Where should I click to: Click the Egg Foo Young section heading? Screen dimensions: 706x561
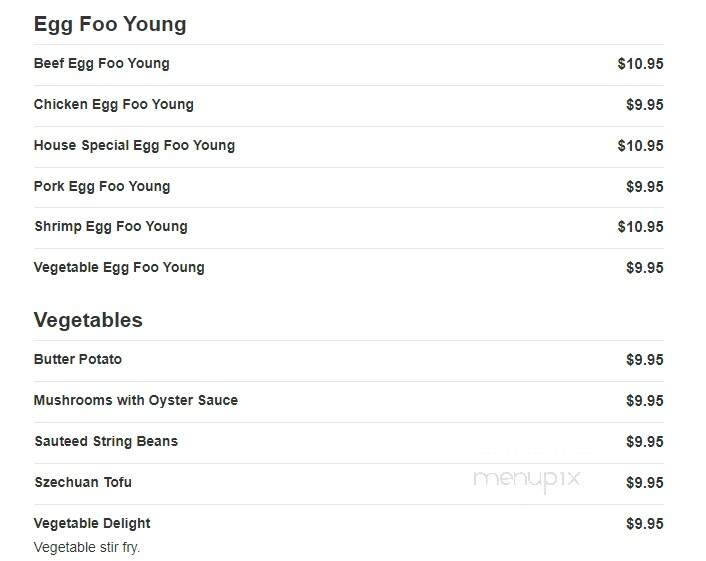(x=110, y=24)
